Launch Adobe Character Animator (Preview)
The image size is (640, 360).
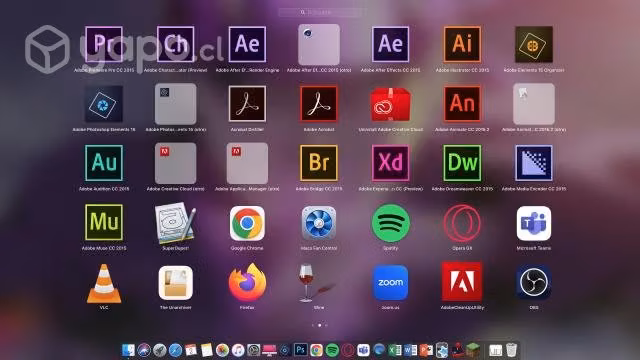click(x=176, y=44)
